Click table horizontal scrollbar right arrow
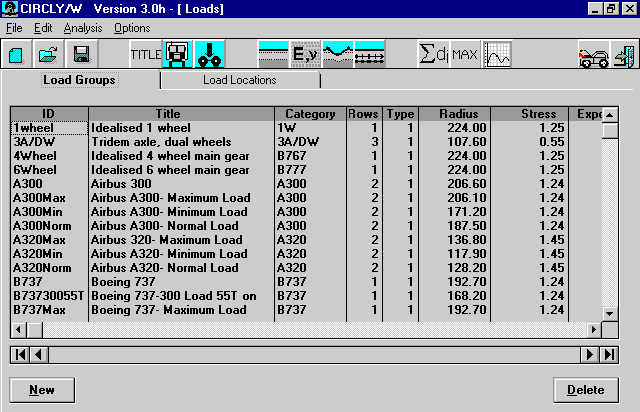Image resolution: width=640 pixels, height=412 pixels. [x=594, y=330]
